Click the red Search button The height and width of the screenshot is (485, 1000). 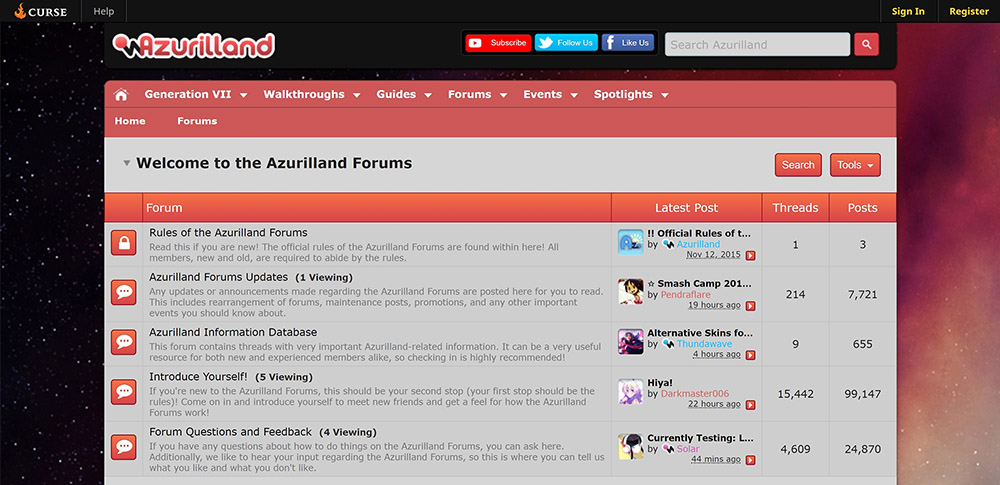tap(798, 165)
